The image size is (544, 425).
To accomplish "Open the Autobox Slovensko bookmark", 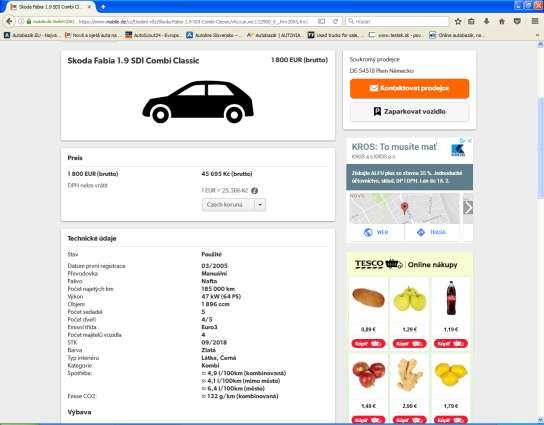I will tap(214, 35).
